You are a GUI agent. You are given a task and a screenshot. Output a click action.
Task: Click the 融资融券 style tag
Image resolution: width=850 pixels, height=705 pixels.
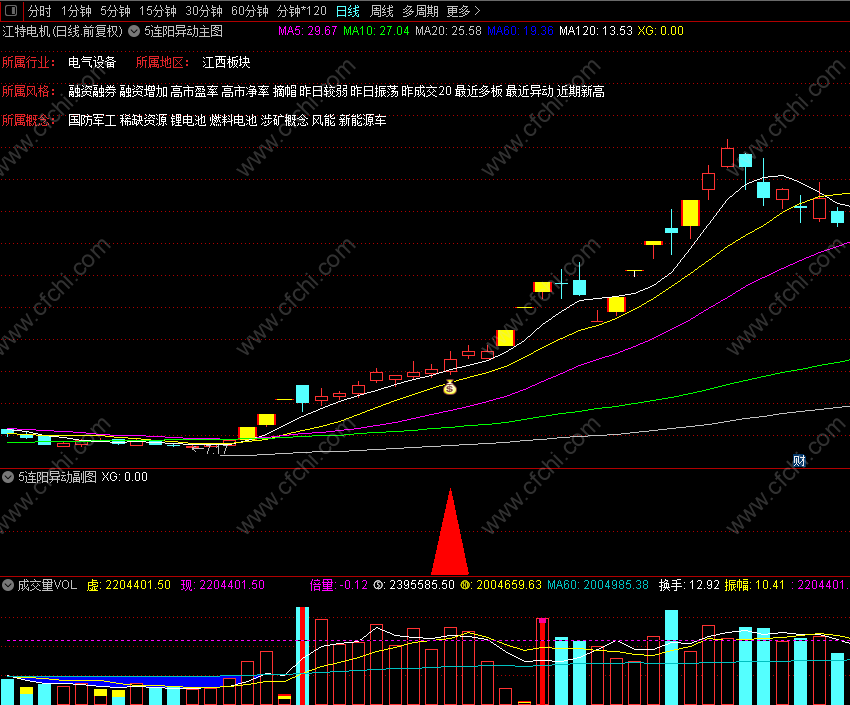[x=92, y=92]
